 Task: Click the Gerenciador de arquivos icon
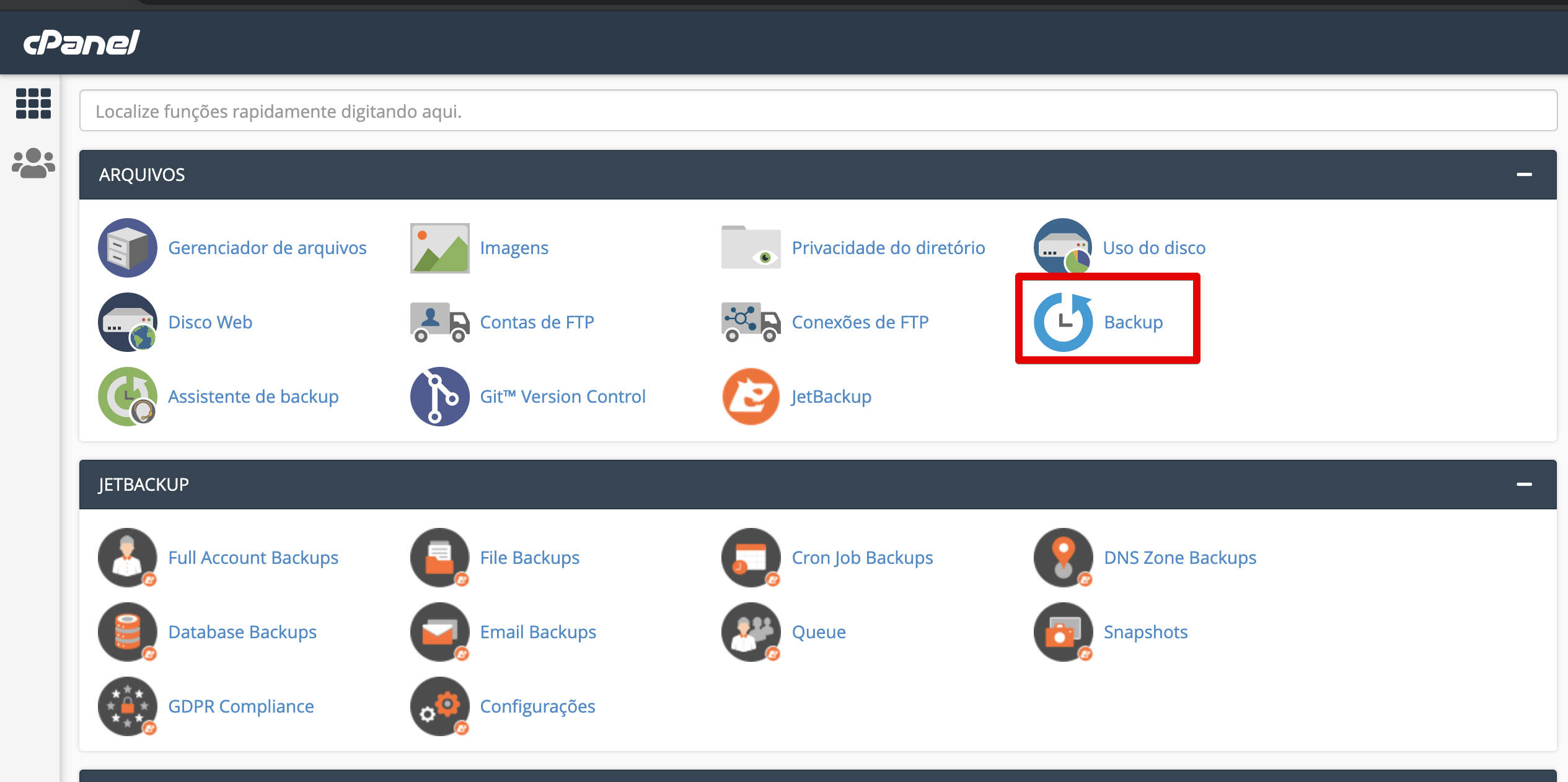click(128, 248)
